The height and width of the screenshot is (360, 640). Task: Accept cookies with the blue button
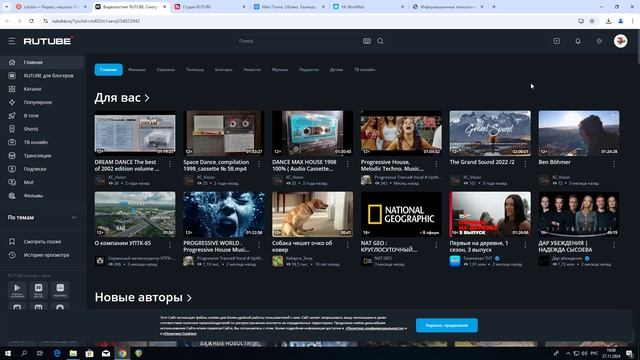pos(447,325)
